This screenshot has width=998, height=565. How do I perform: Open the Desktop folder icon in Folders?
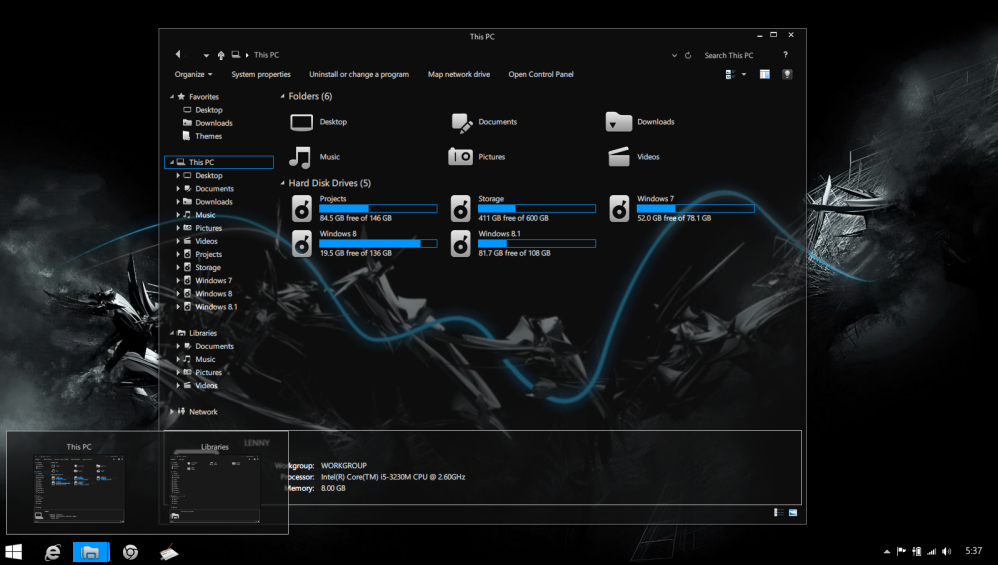302,122
